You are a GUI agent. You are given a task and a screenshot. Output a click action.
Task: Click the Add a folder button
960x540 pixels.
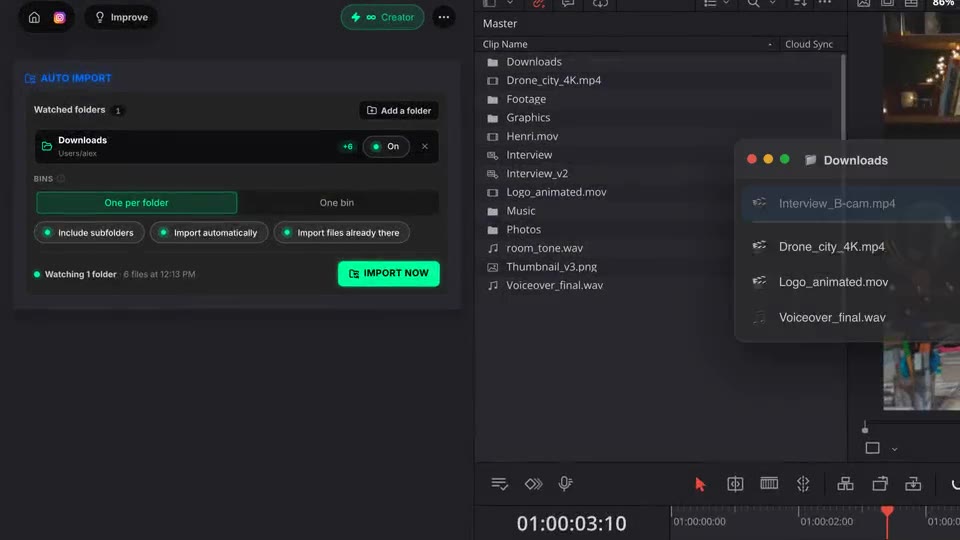pos(399,110)
